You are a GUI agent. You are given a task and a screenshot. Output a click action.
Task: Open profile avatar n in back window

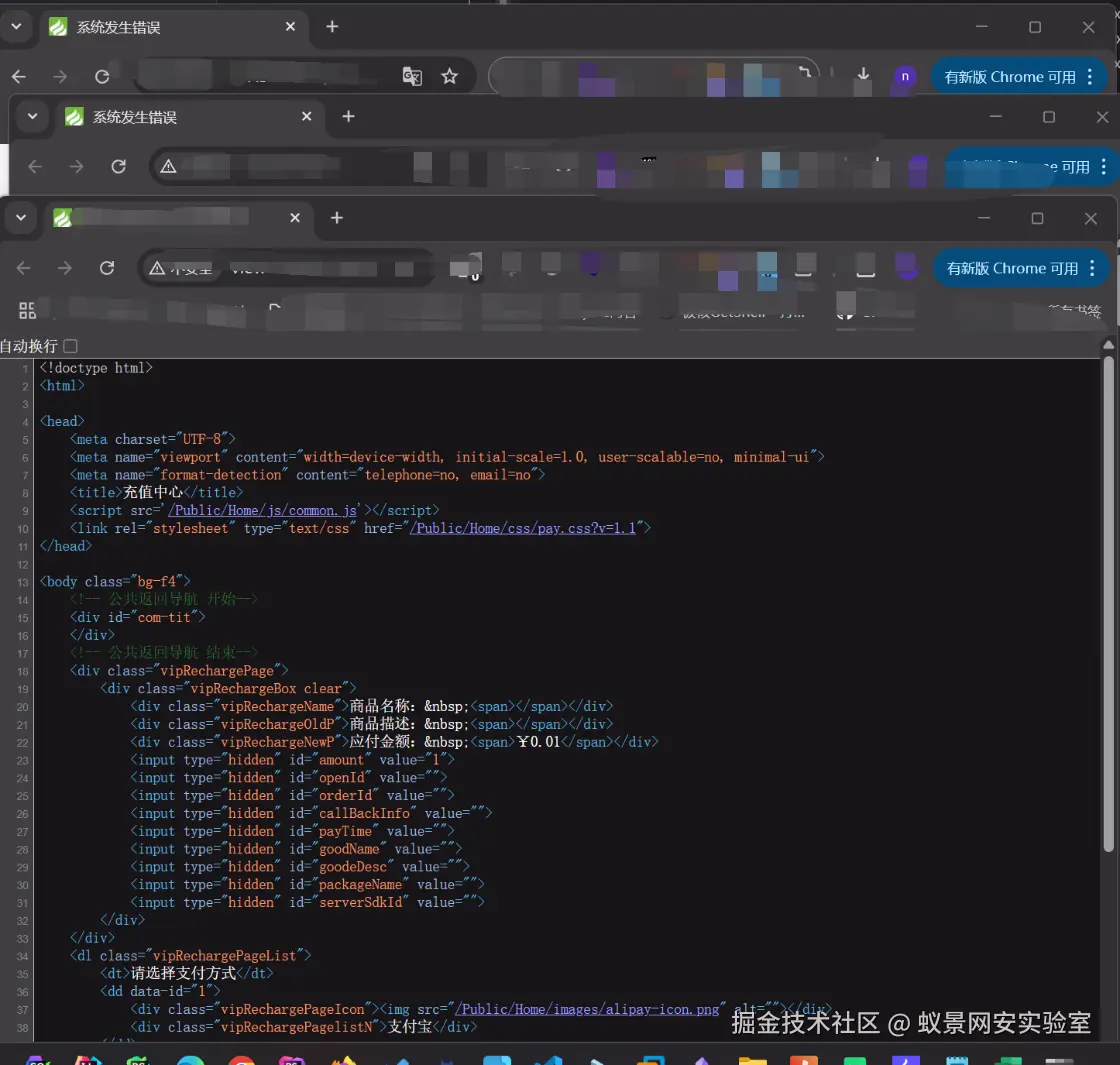(x=905, y=76)
